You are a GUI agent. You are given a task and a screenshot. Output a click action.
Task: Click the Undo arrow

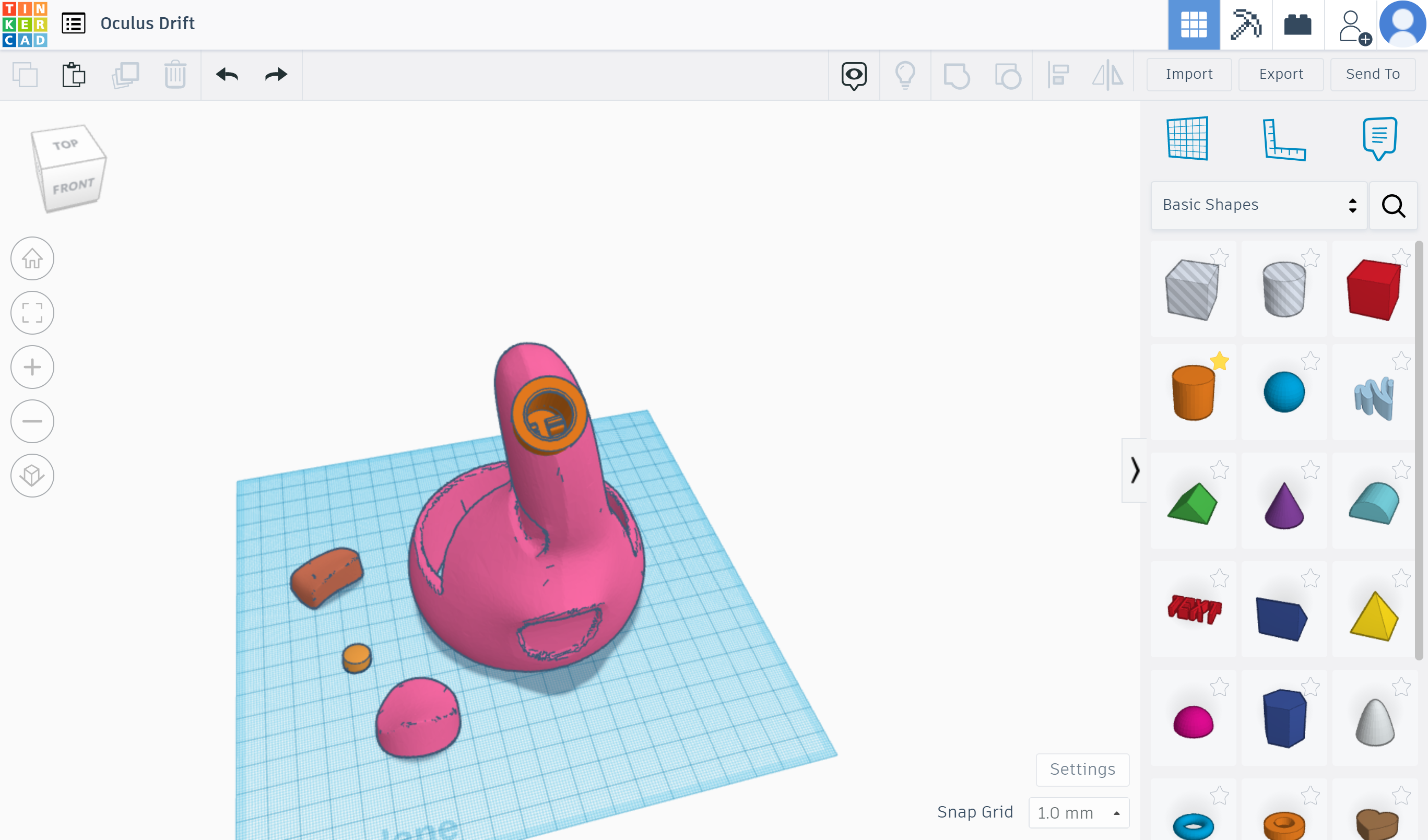[x=227, y=74]
